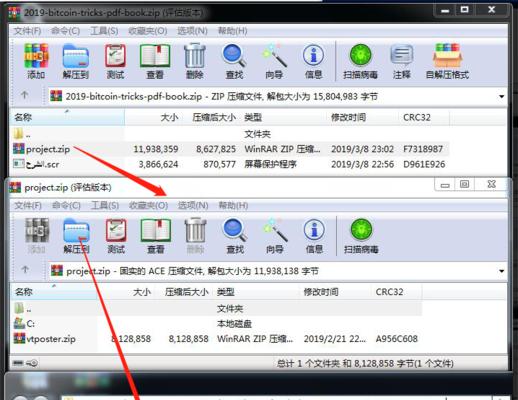Open Wizard (向导) wand in project.zip window
The width and height of the screenshot is (518, 400).
[275, 236]
